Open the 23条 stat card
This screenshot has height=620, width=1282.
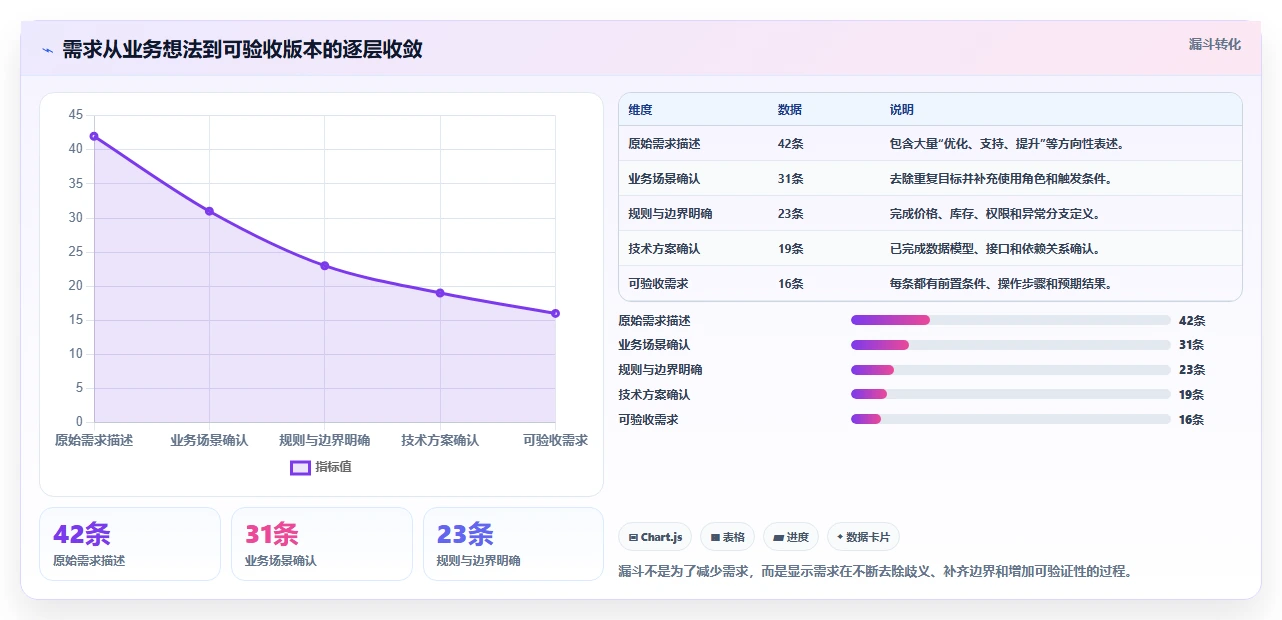[514, 544]
